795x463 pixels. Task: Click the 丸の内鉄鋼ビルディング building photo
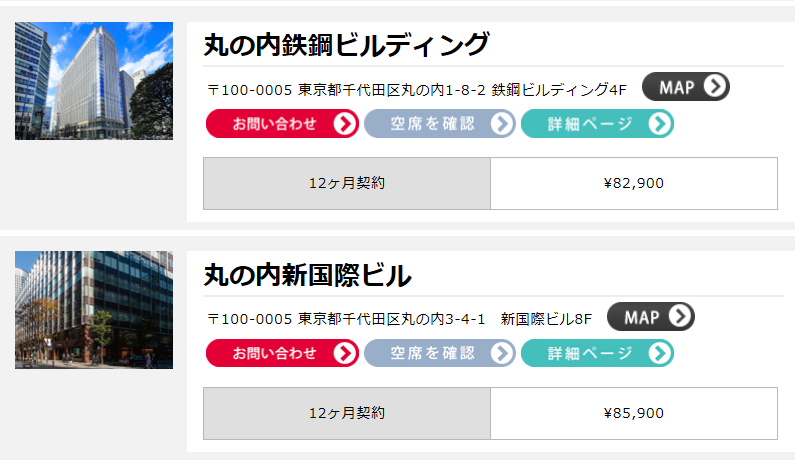(x=94, y=81)
